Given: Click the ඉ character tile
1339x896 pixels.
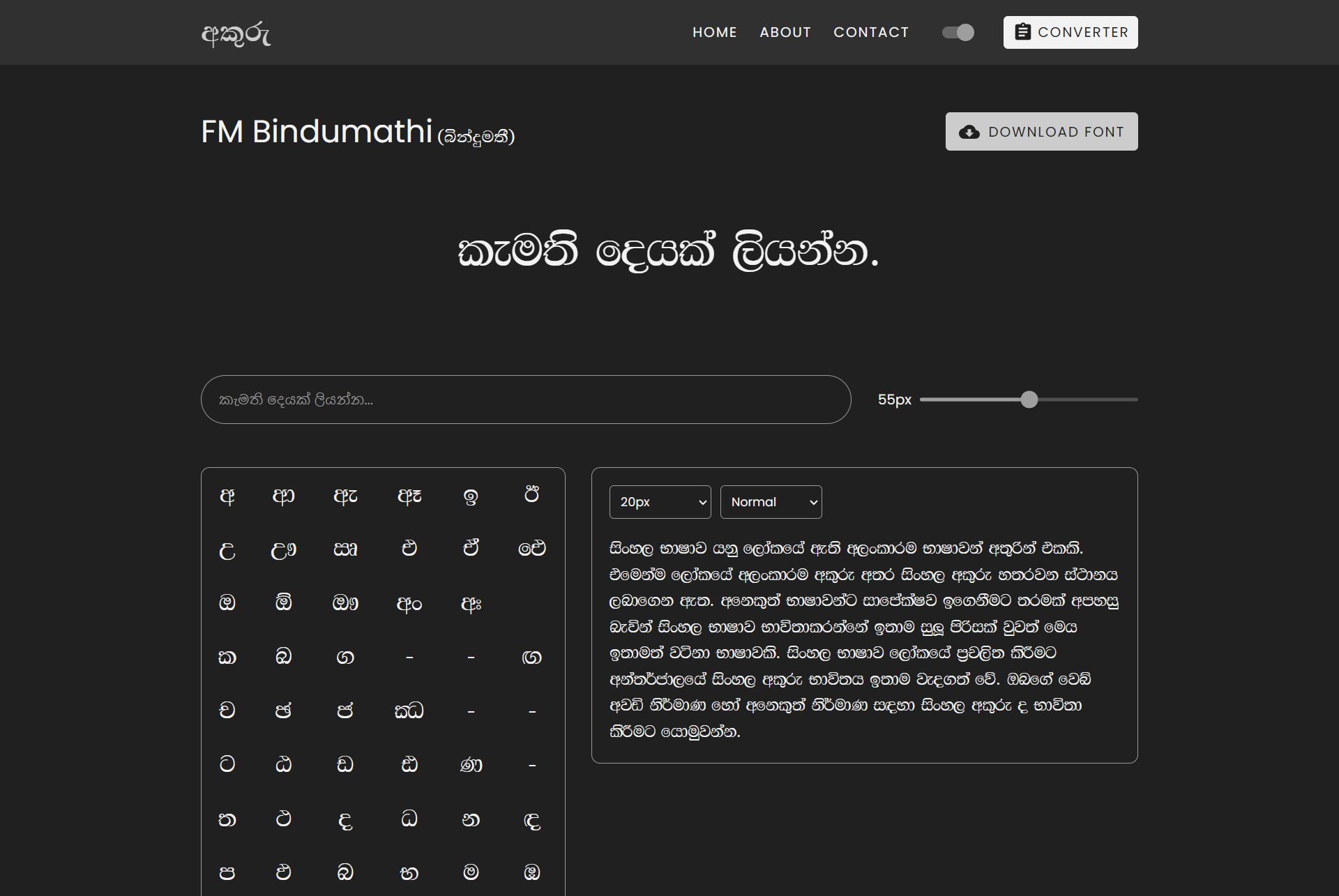Looking at the screenshot, I should [471, 495].
